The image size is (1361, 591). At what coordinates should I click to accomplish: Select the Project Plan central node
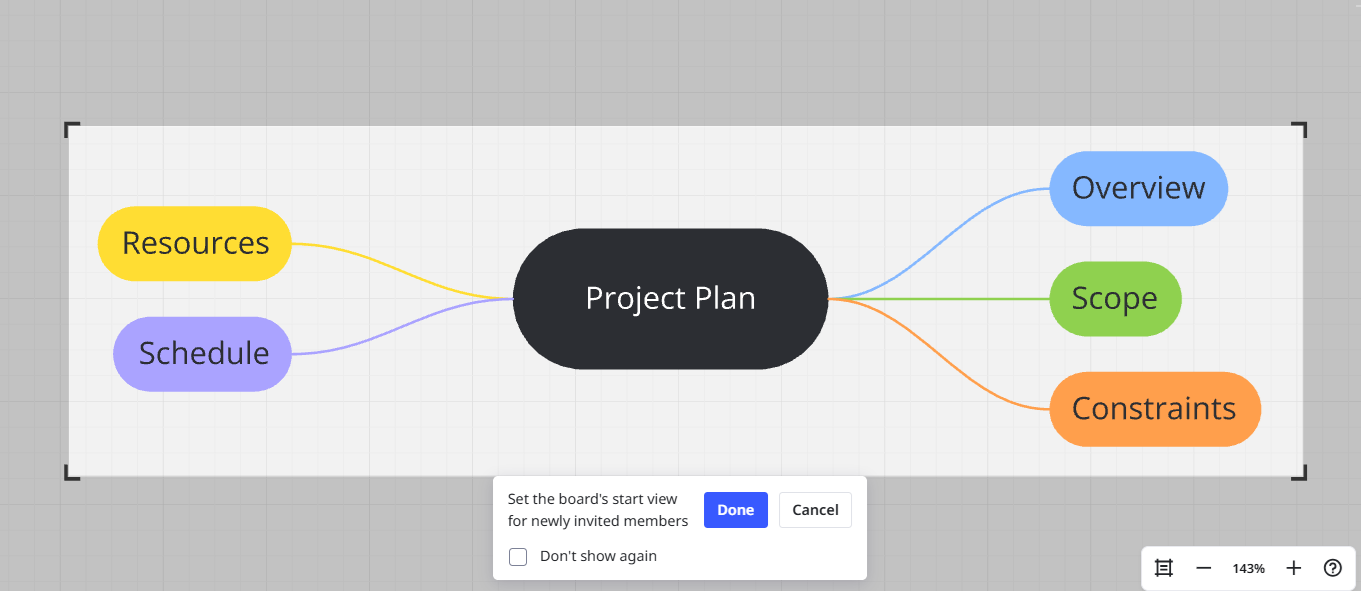pos(671,299)
